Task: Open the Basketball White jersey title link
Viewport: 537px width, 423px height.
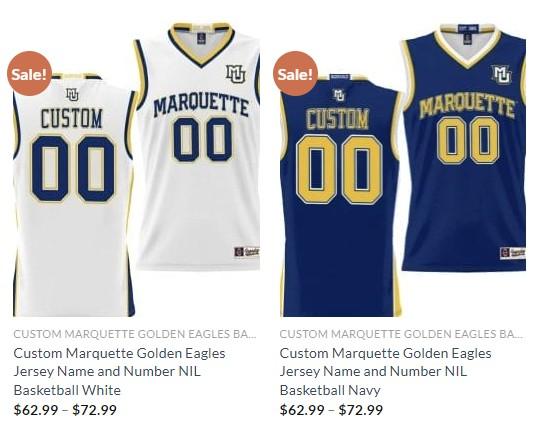Action: (119, 372)
